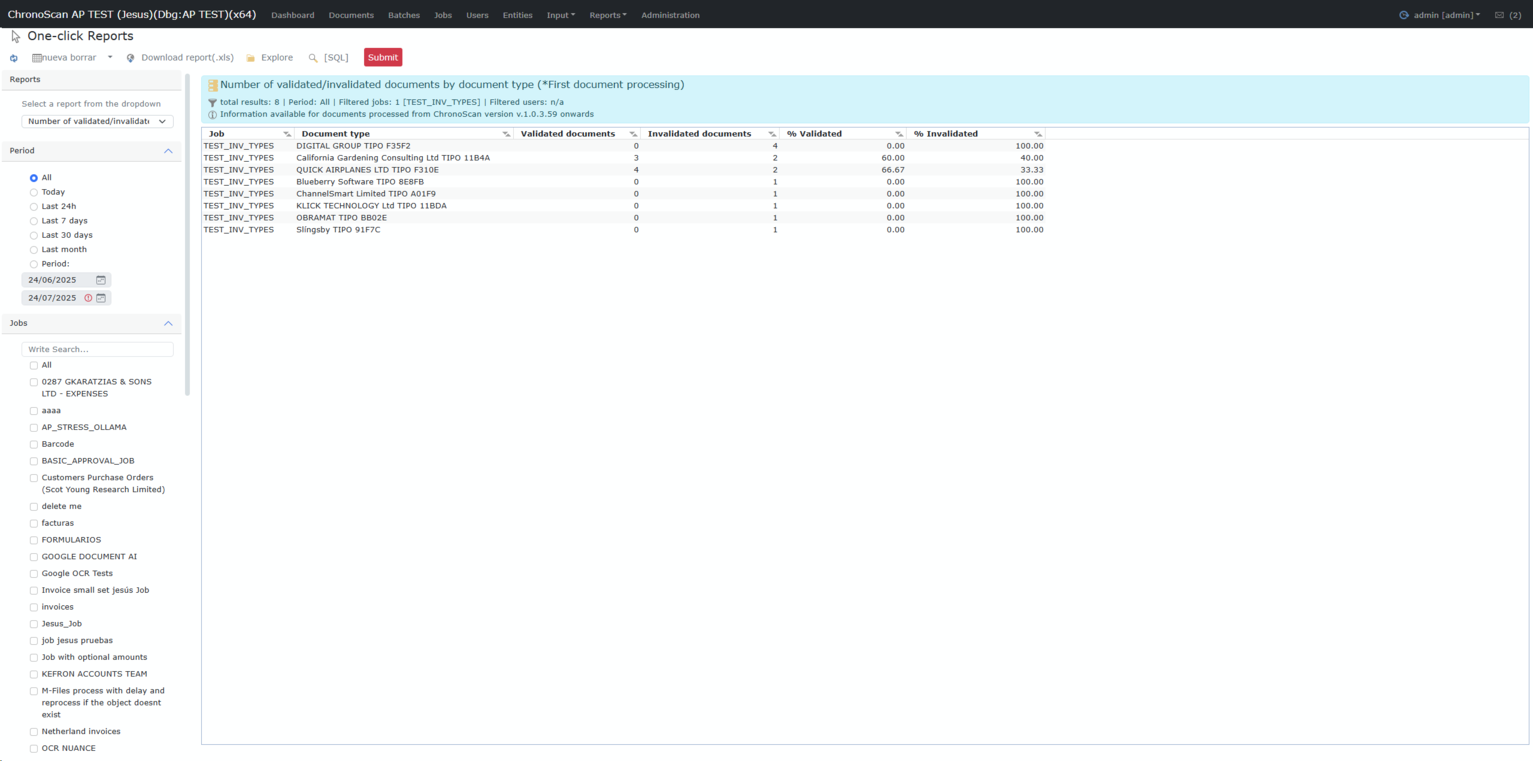
Task: Open the calendar picker for 24/06/2025
Action: [101, 280]
